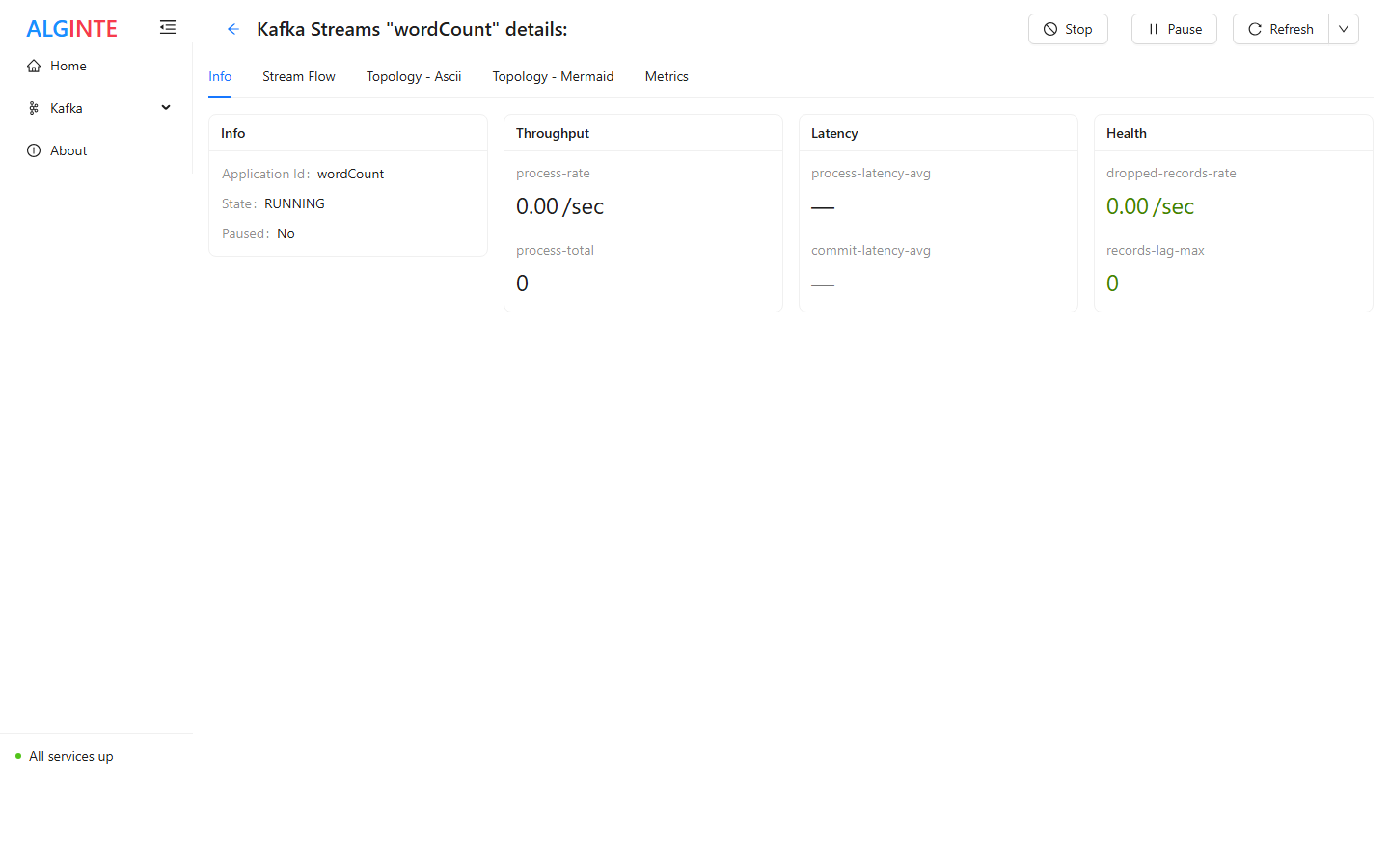Viewport: 1389px width, 868px height.
Task: Select the Info tab
Action: pos(220,76)
